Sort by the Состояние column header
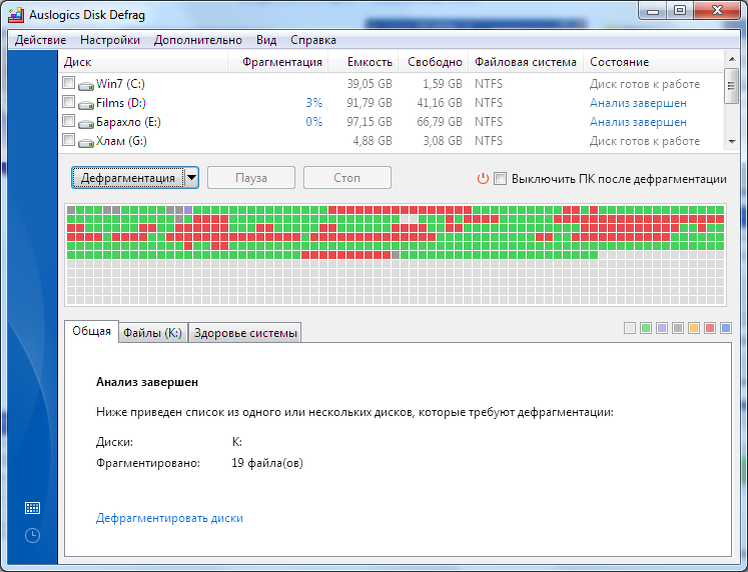 654,62
